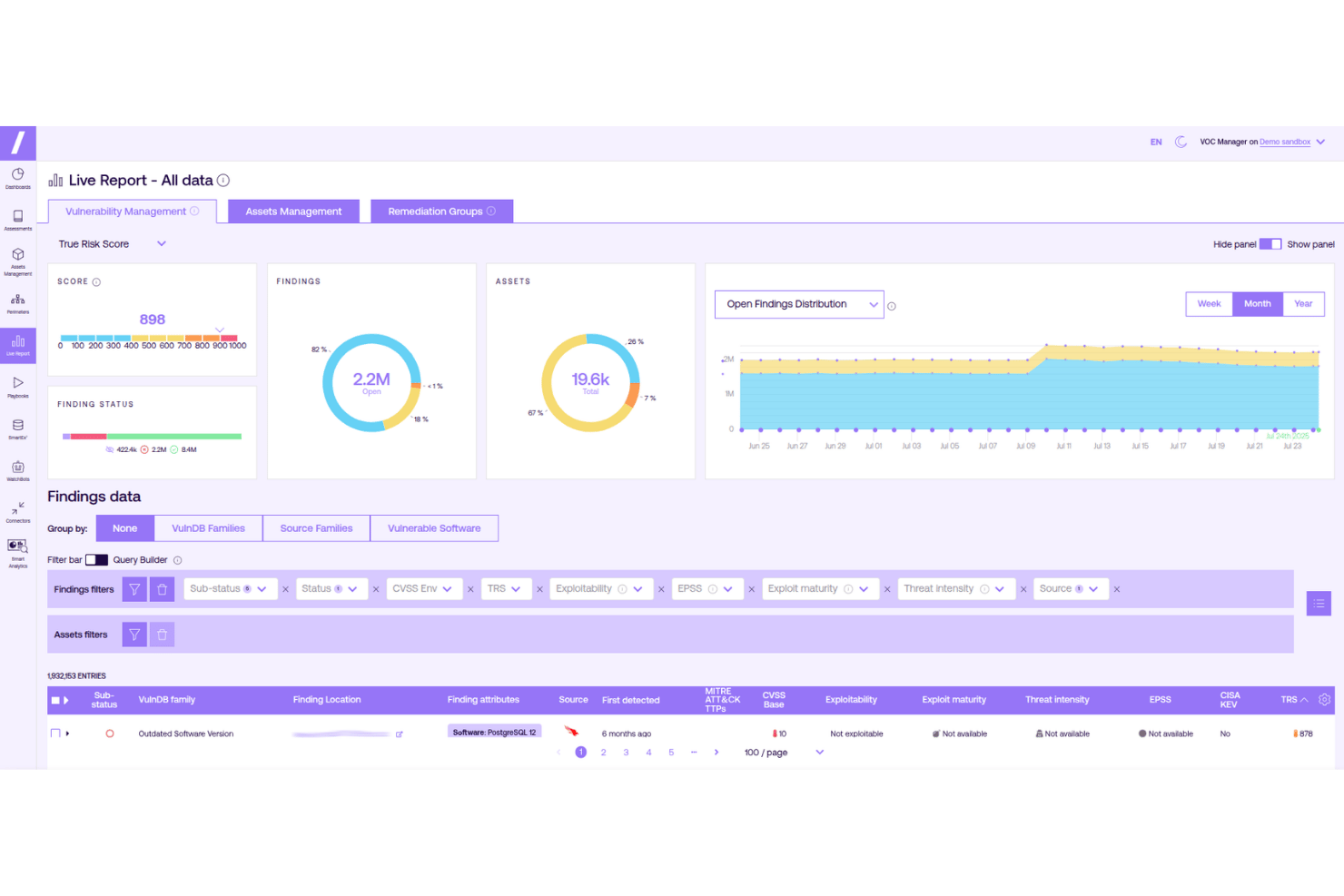Viewport: 1344px width, 896px height.
Task: Open WatchBots in the sidebar
Action: pos(18,470)
